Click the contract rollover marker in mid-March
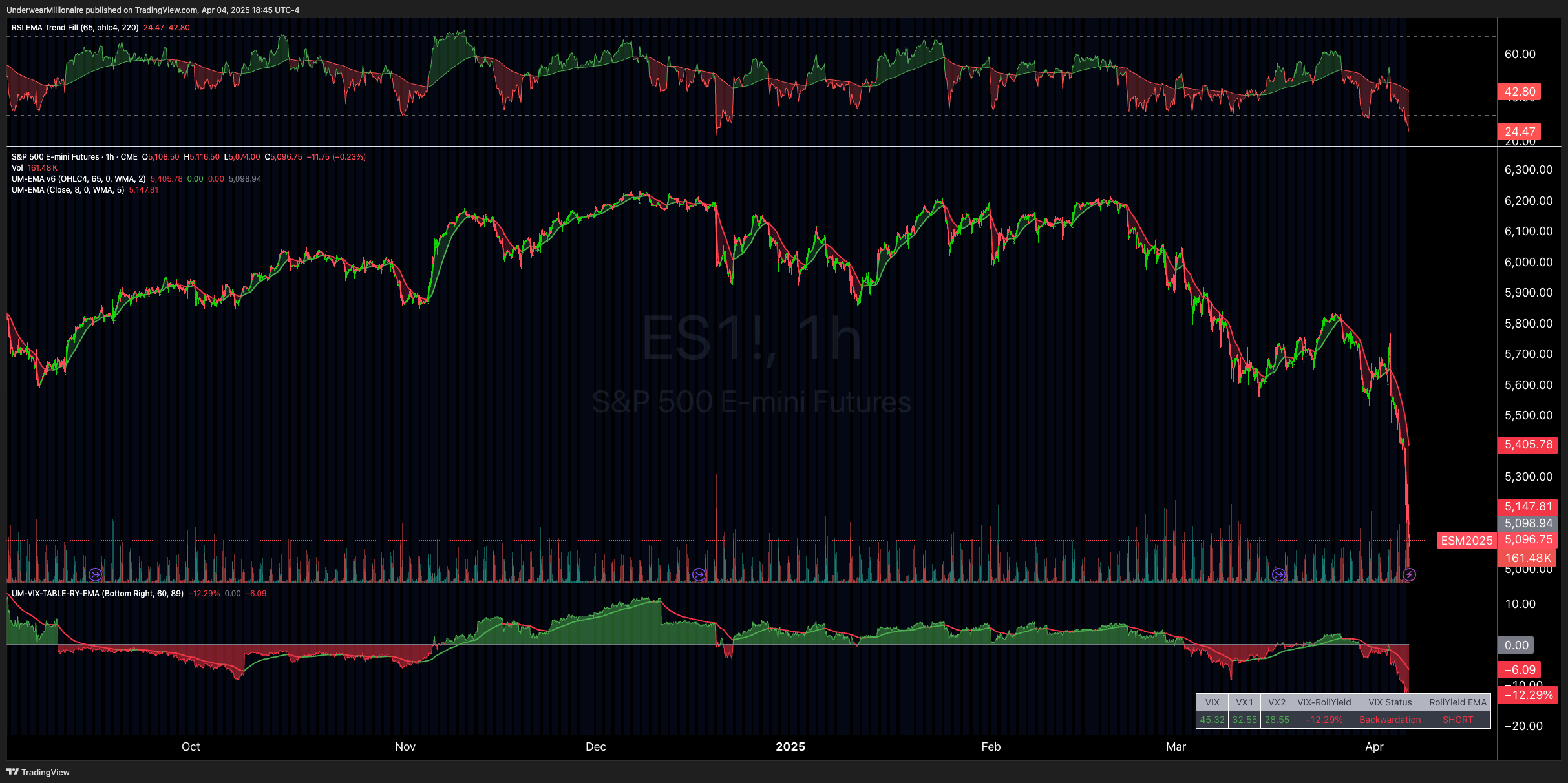Image resolution: width=1568 pixels, height=783 pixels. pos(1278,574)
